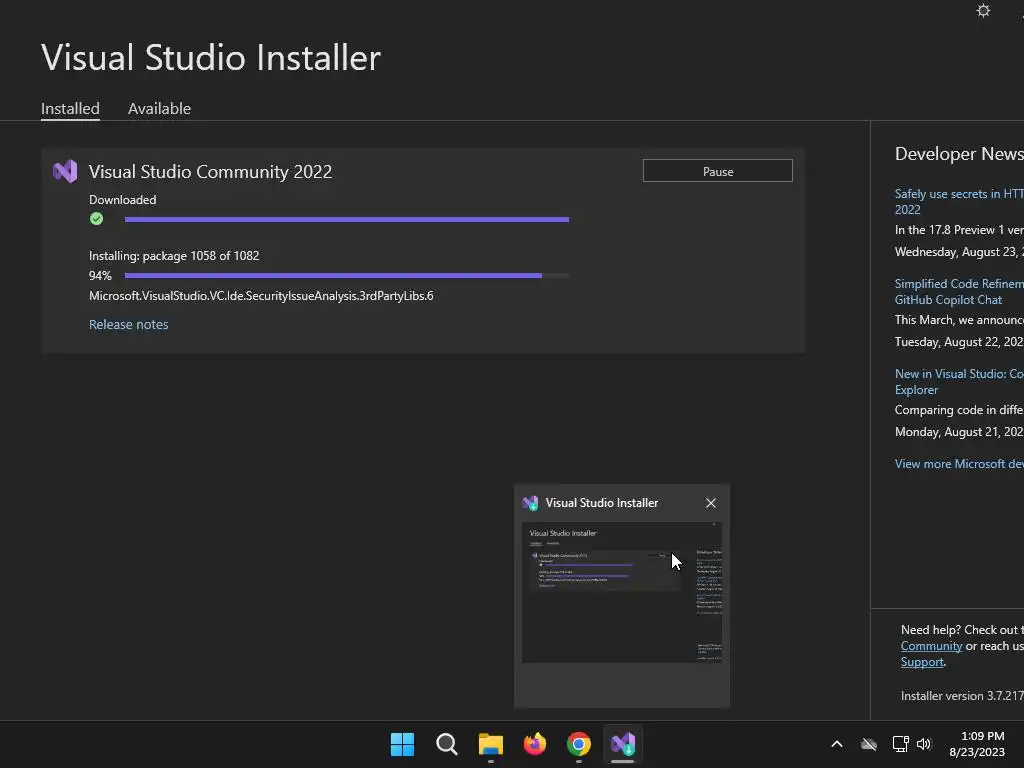Click the 'Downloaded' status label
Viewport: 1024px width, 768px height.
123,200
